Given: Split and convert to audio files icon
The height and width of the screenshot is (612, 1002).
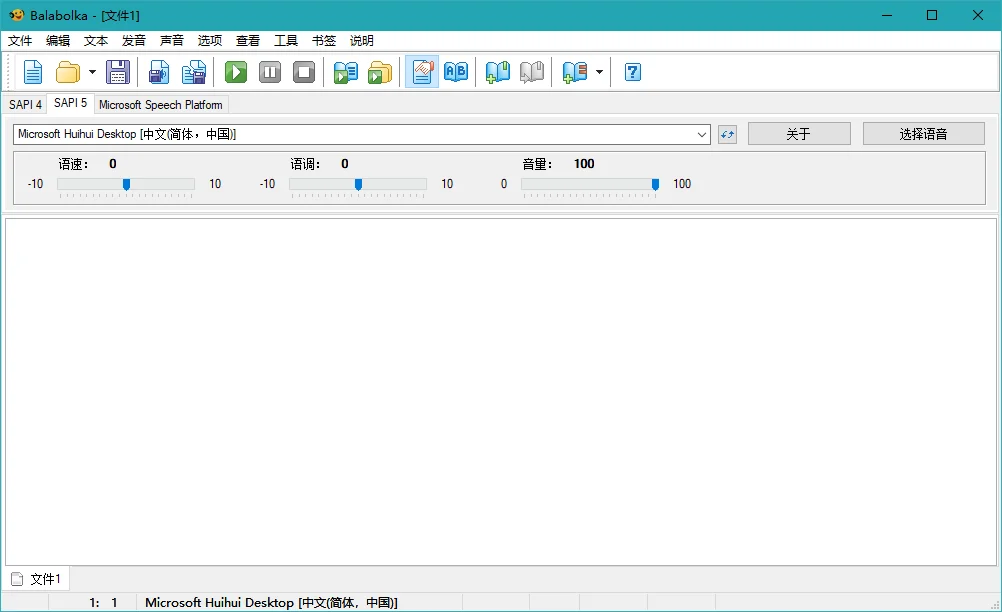Looking at the screenshot, I should tap(194, 72).
